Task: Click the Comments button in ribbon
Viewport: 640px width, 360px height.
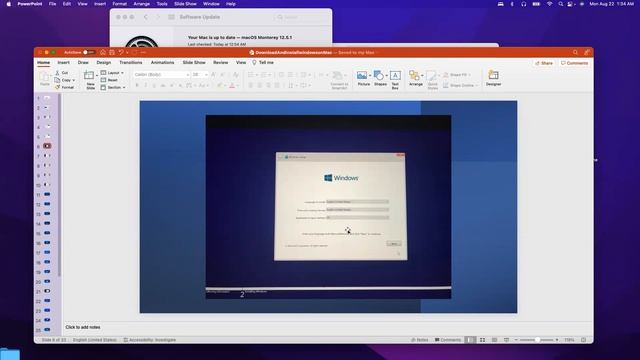Action: (574, 63)
